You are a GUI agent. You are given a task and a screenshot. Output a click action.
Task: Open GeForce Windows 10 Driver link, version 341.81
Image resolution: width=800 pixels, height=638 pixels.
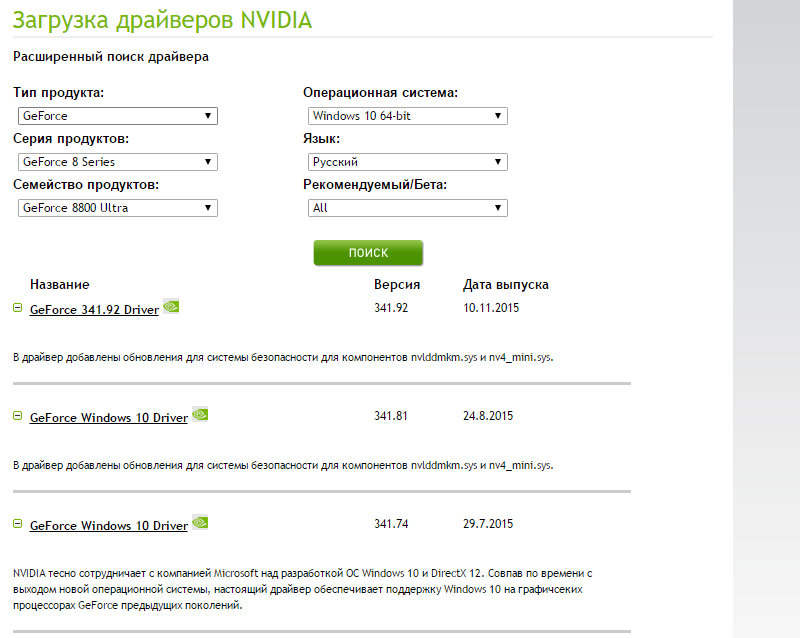[x=108, y=418]
